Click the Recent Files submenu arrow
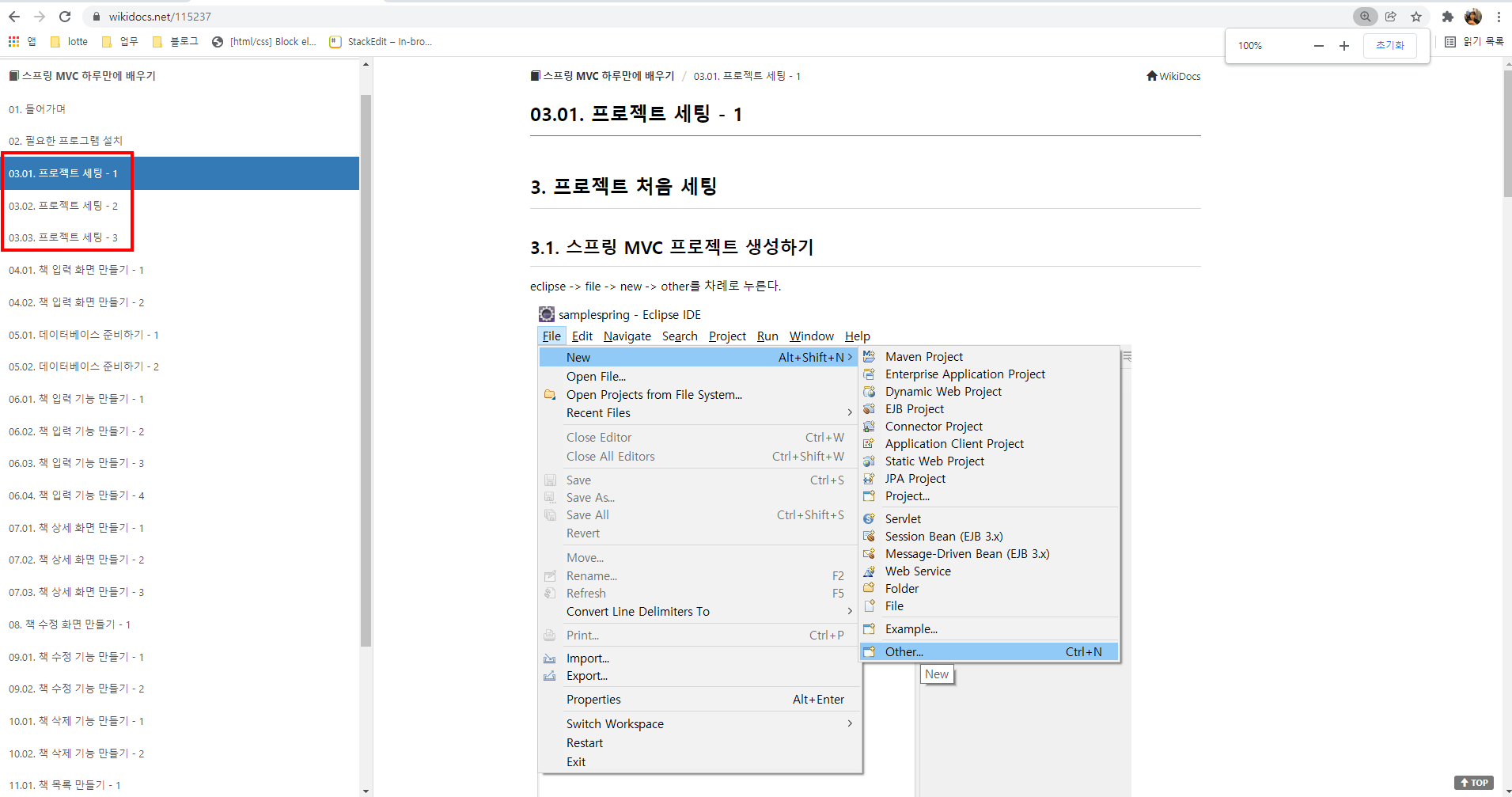Viewport: 1512px width, 797px height. pyautogui.click(x=850, y=413)
